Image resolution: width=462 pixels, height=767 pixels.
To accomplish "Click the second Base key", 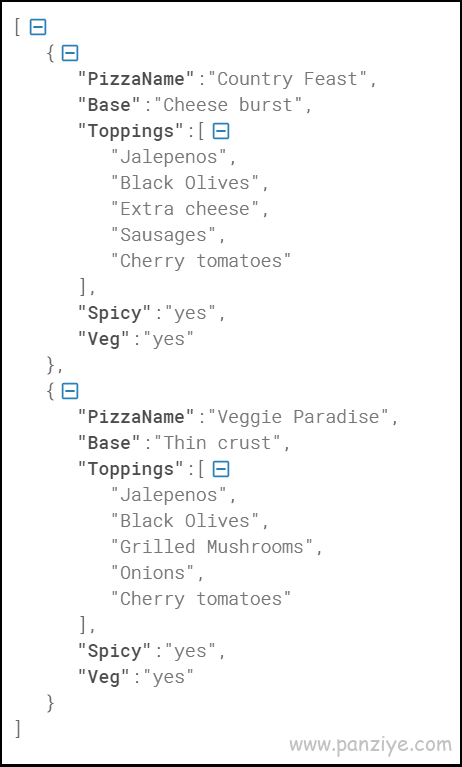I will 110,443.
